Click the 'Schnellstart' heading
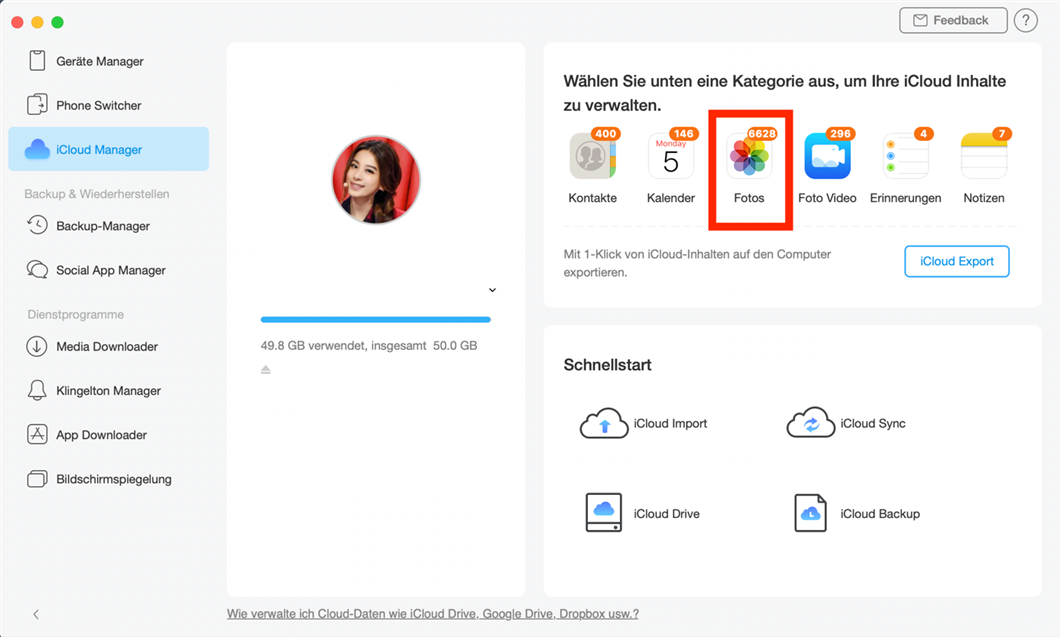This screenshot has height=637, width=1060. coord(607,365)
